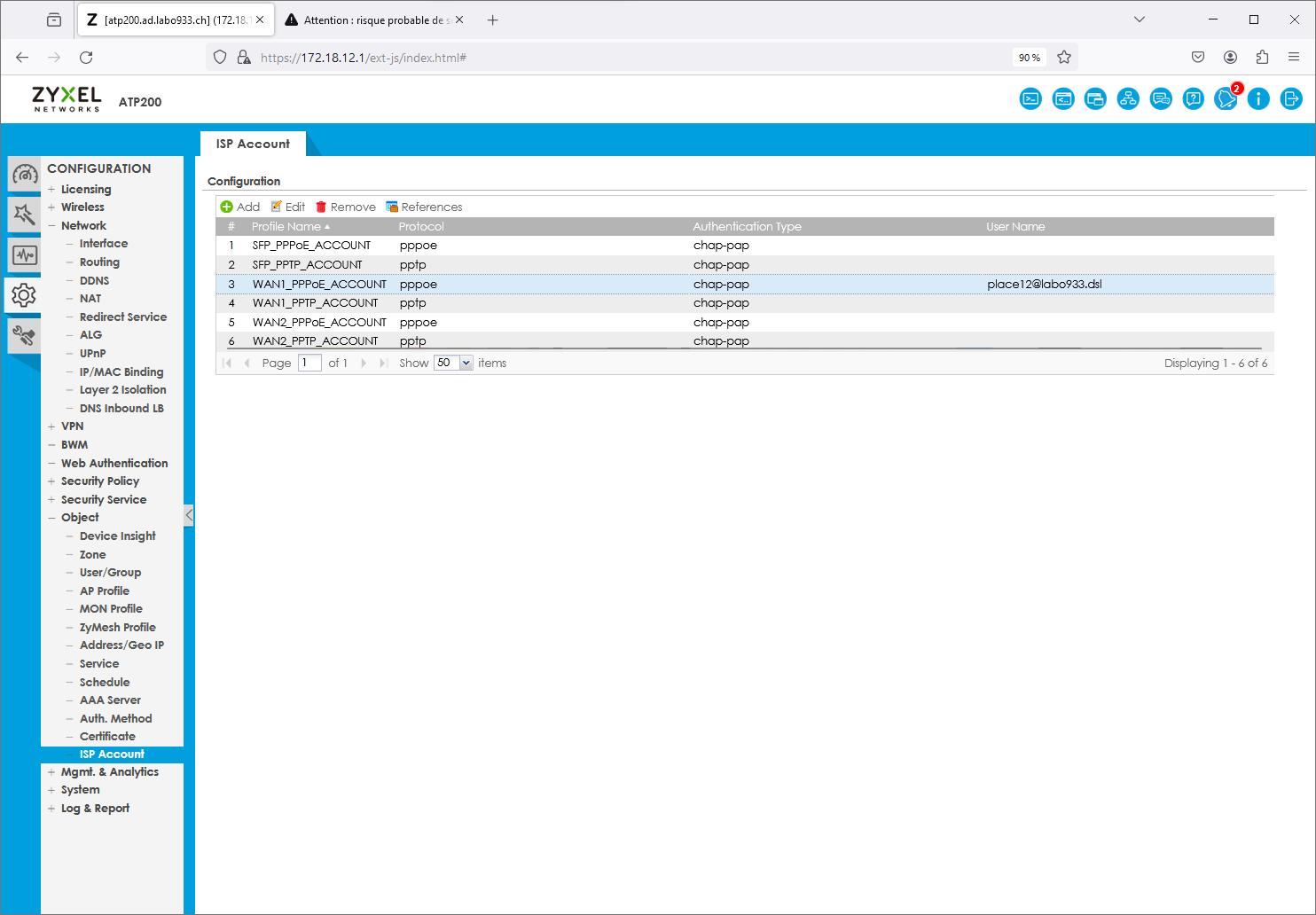Expand the Security Service tree node
The width and height of the screenshot is (1316, 915).
[x=51, y=500]
